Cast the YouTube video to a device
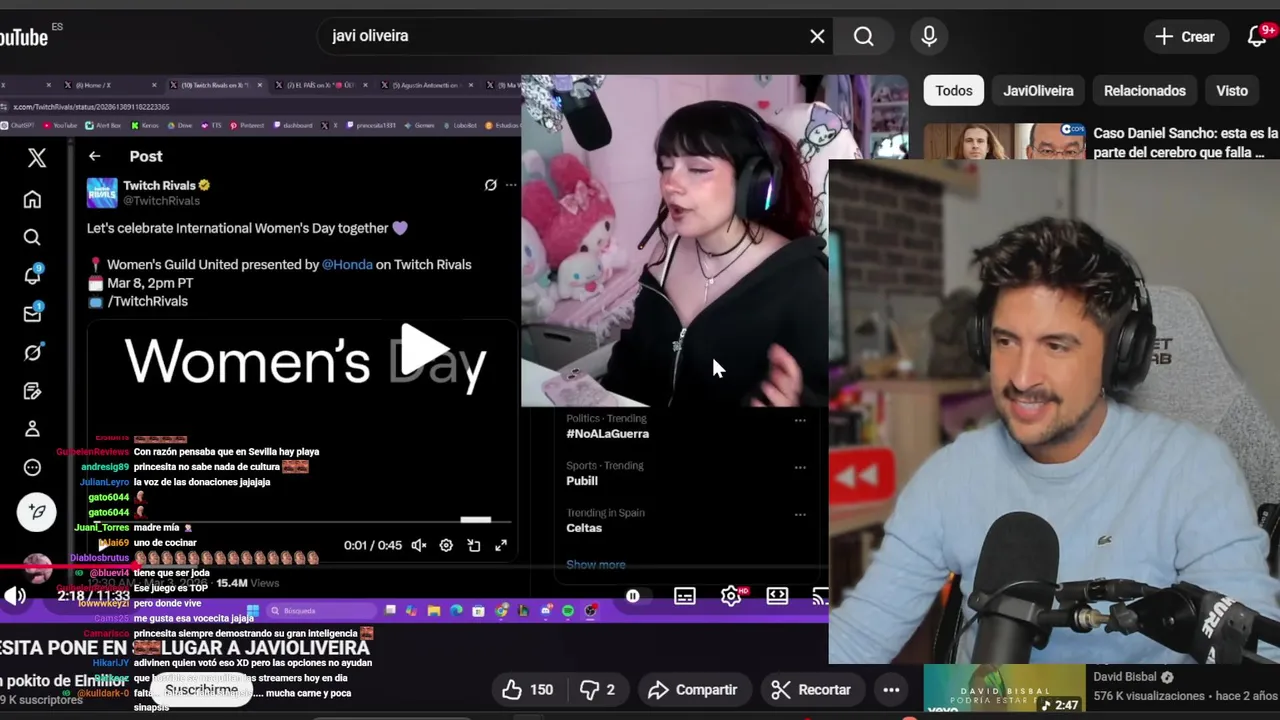 point(820,596)
